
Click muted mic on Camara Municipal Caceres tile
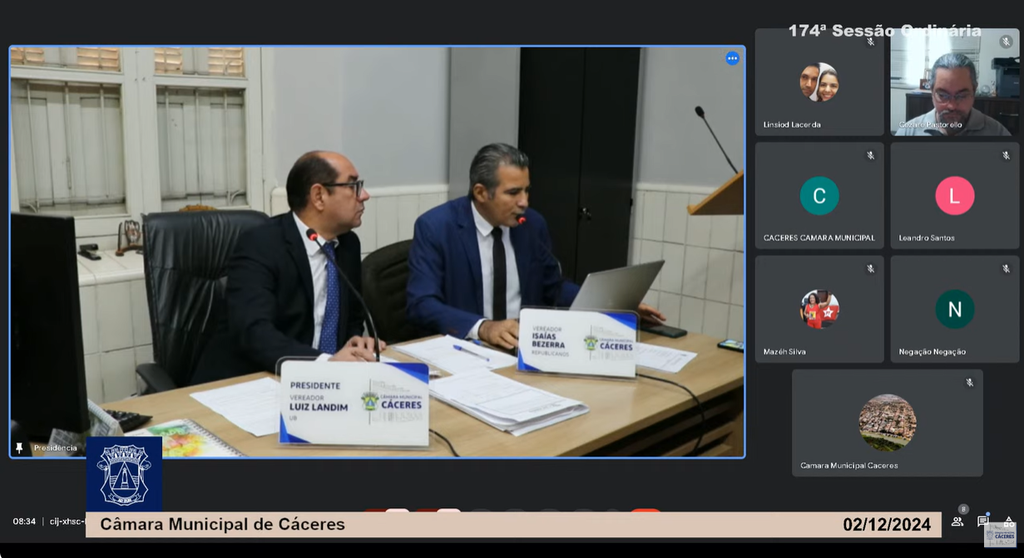click(x=969, y=383)
